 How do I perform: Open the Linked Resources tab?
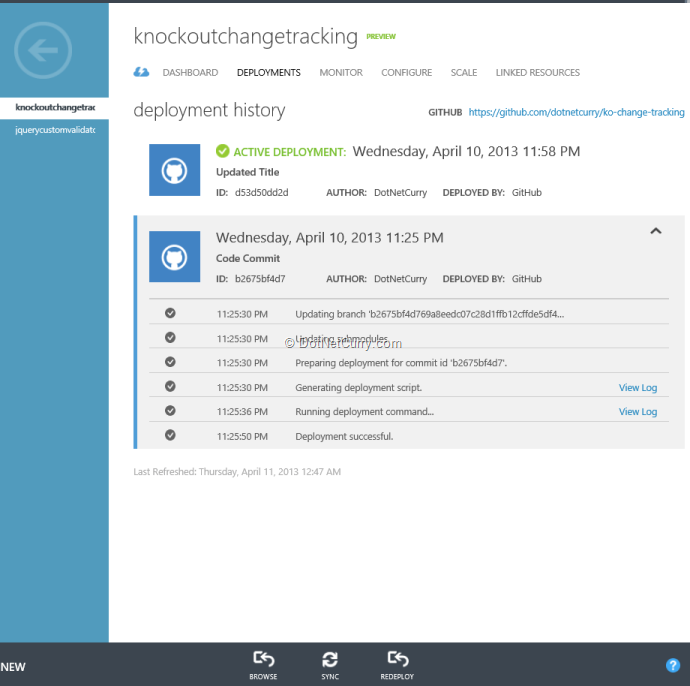[537, 73]
